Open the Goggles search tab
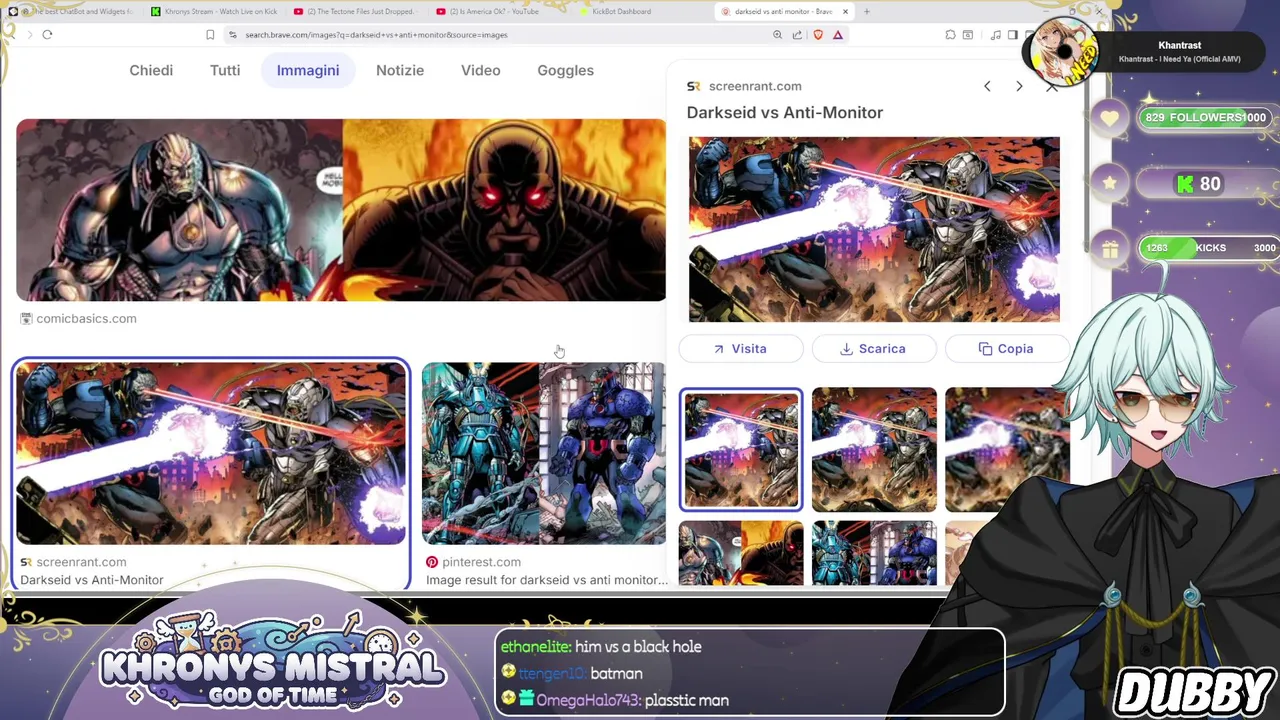 click(x=565, y=70)
